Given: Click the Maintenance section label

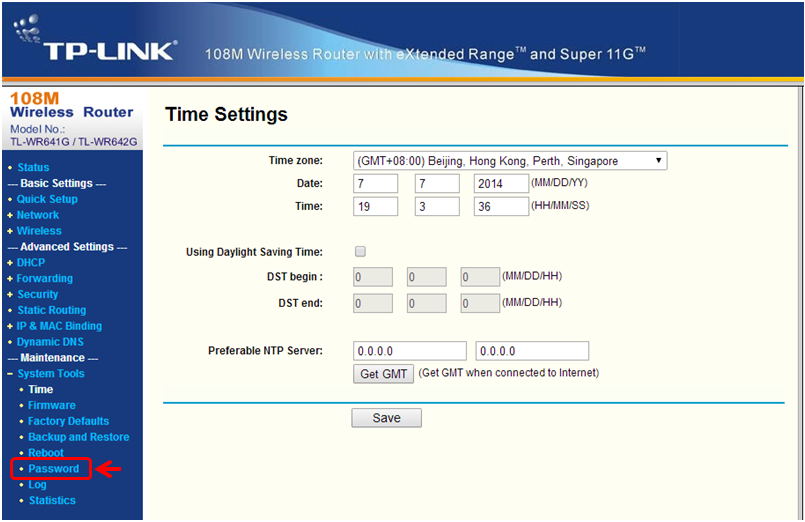Looking at the screenshot, I should tap(53, 358).
